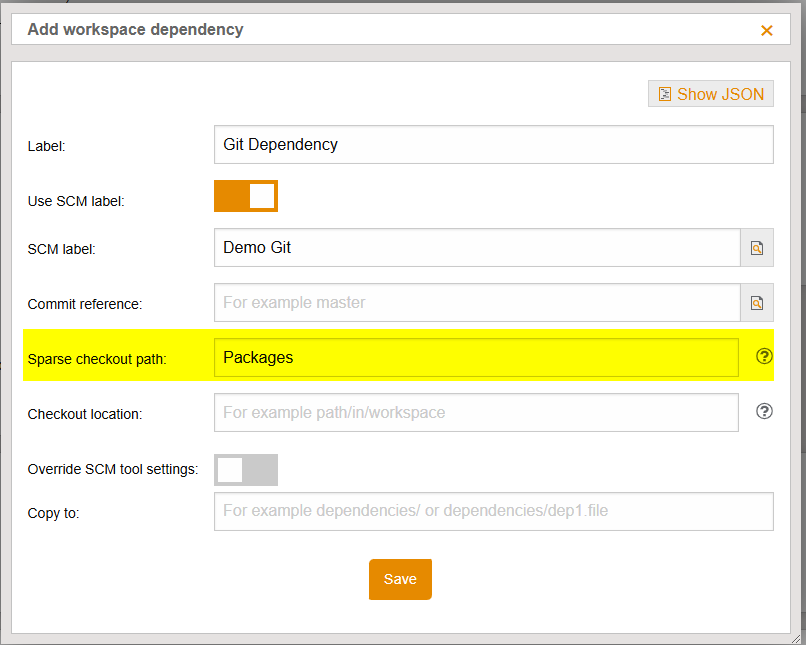
Task: Click the Show JSON button
Action: [x=711, y=93]
